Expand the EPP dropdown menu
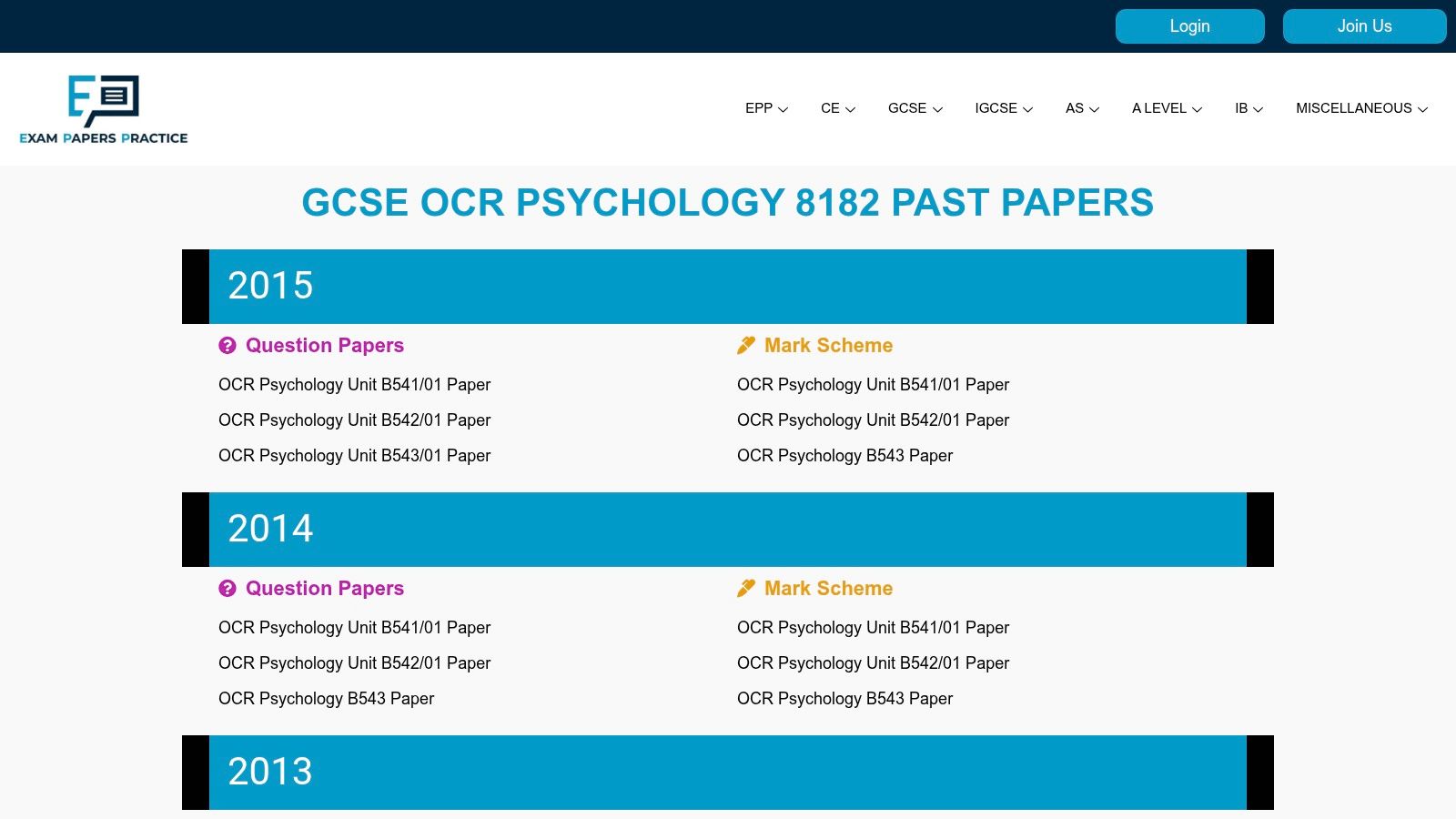1456x819 pixels. [766, 108]
